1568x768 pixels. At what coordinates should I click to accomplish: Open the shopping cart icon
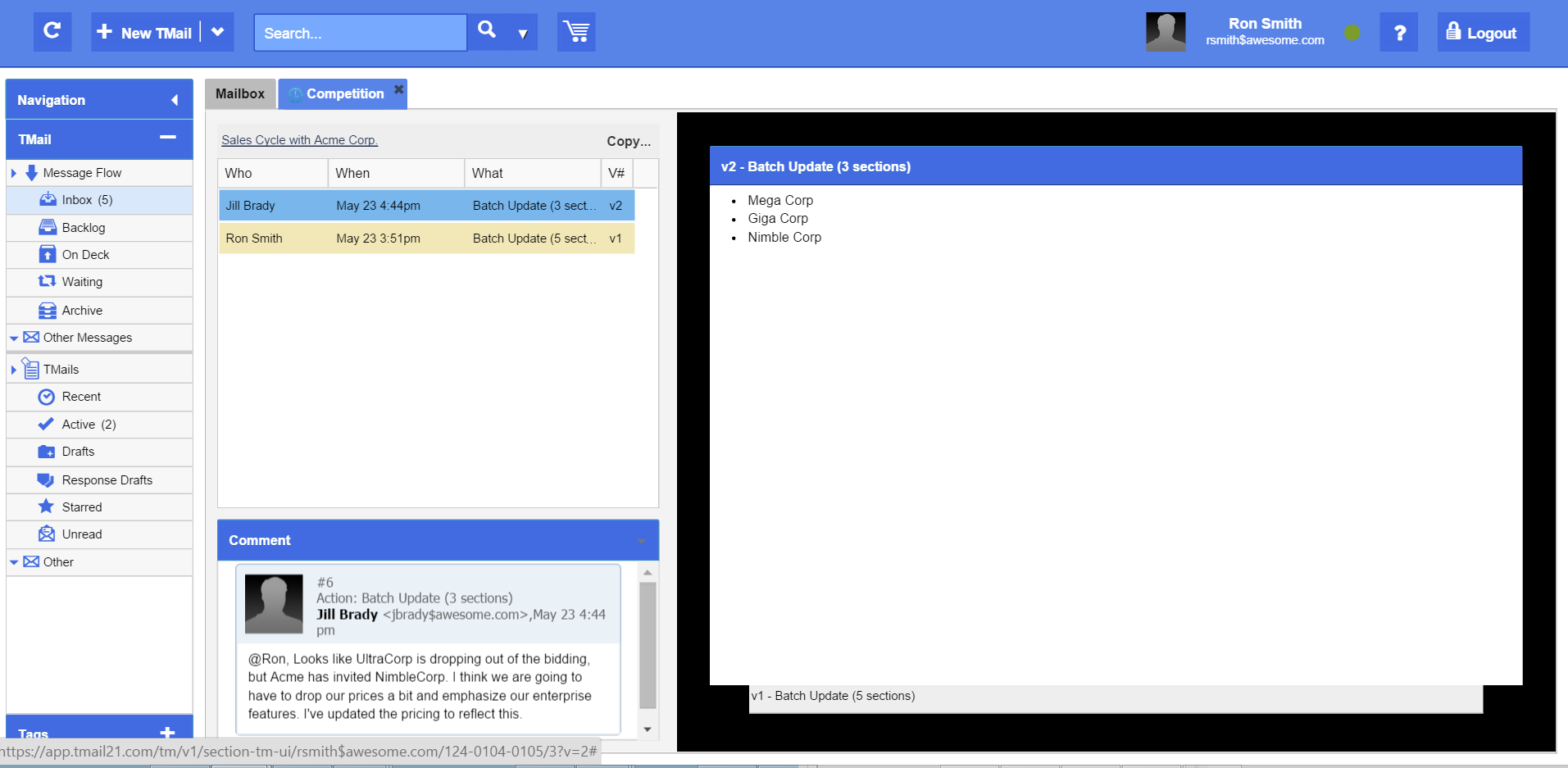576,32
